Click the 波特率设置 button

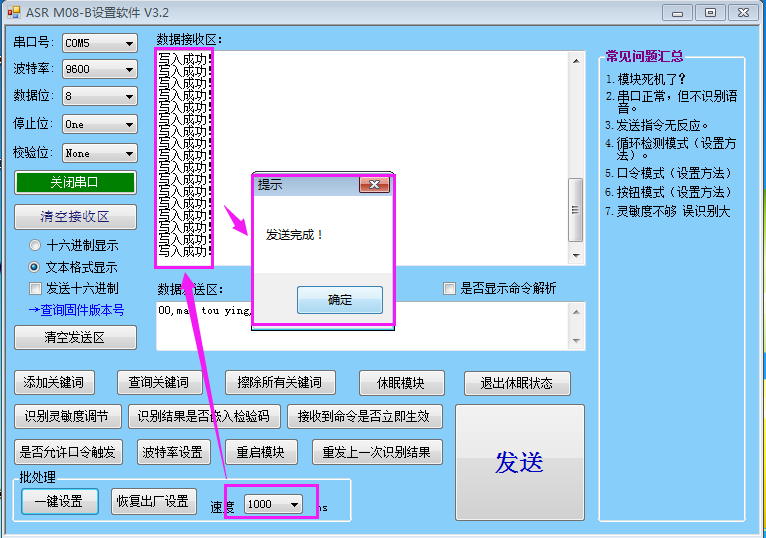click(x=173, y=452)
